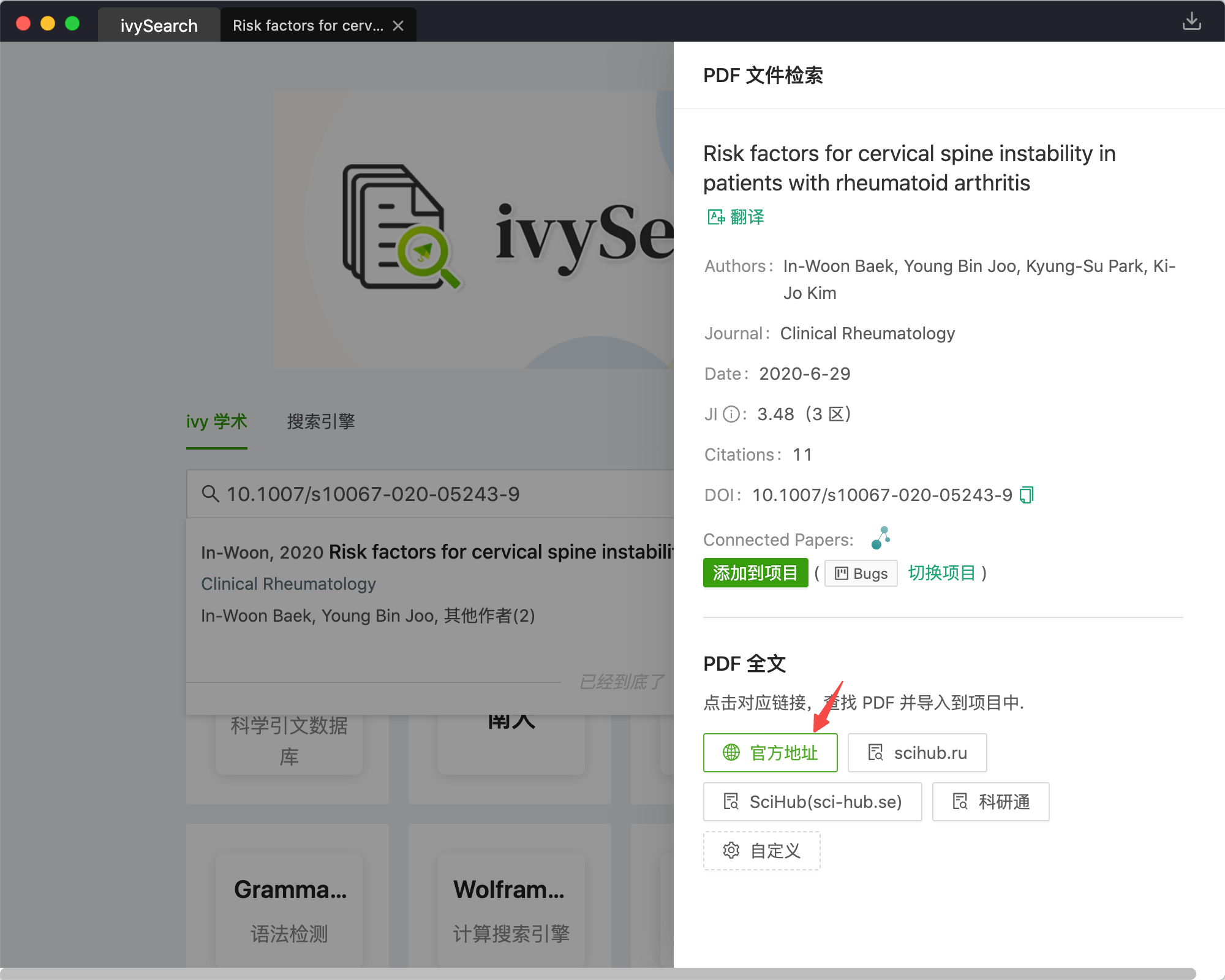This screenshot has width=1225, height=980.
Task: Click 切换项目 to switch project
Action: [941, 573]
